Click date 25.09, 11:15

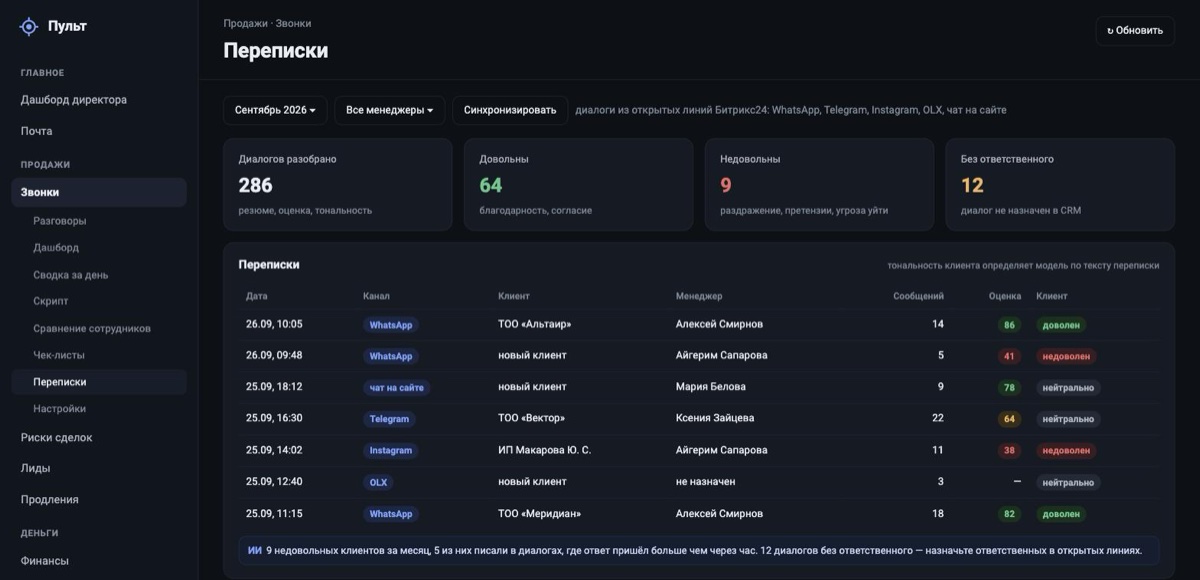pos(274,514)
